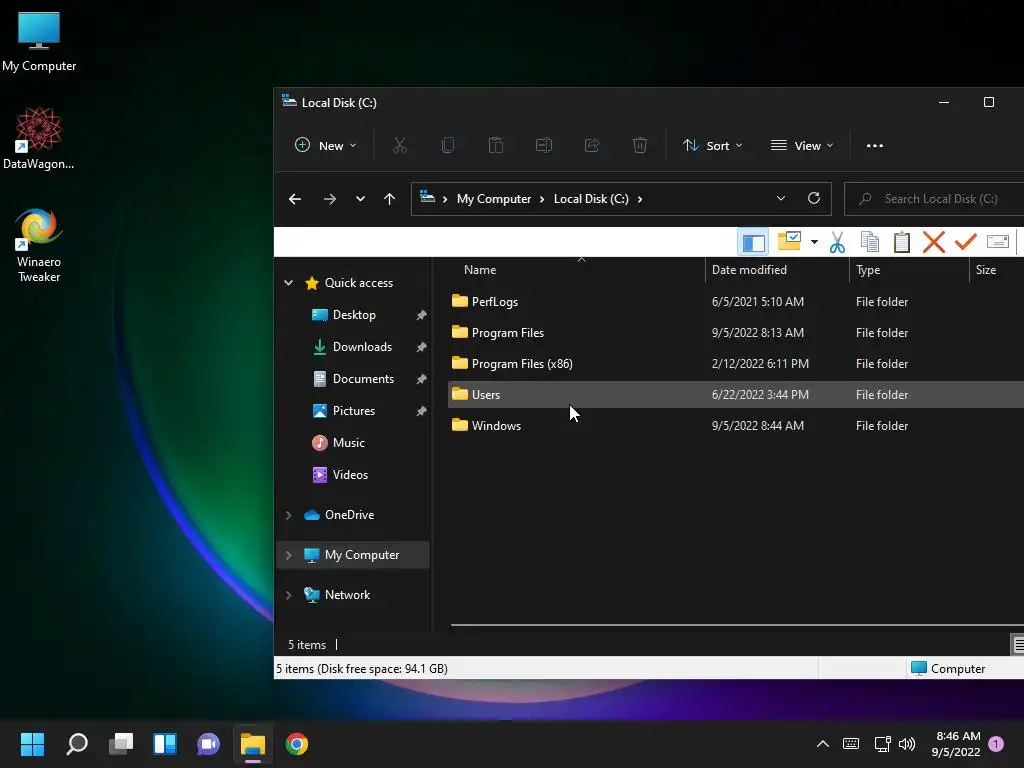This screenshot has width=1024, height=768.
Task: Select Desktop in Quick access
Action: tap(354, 315)
